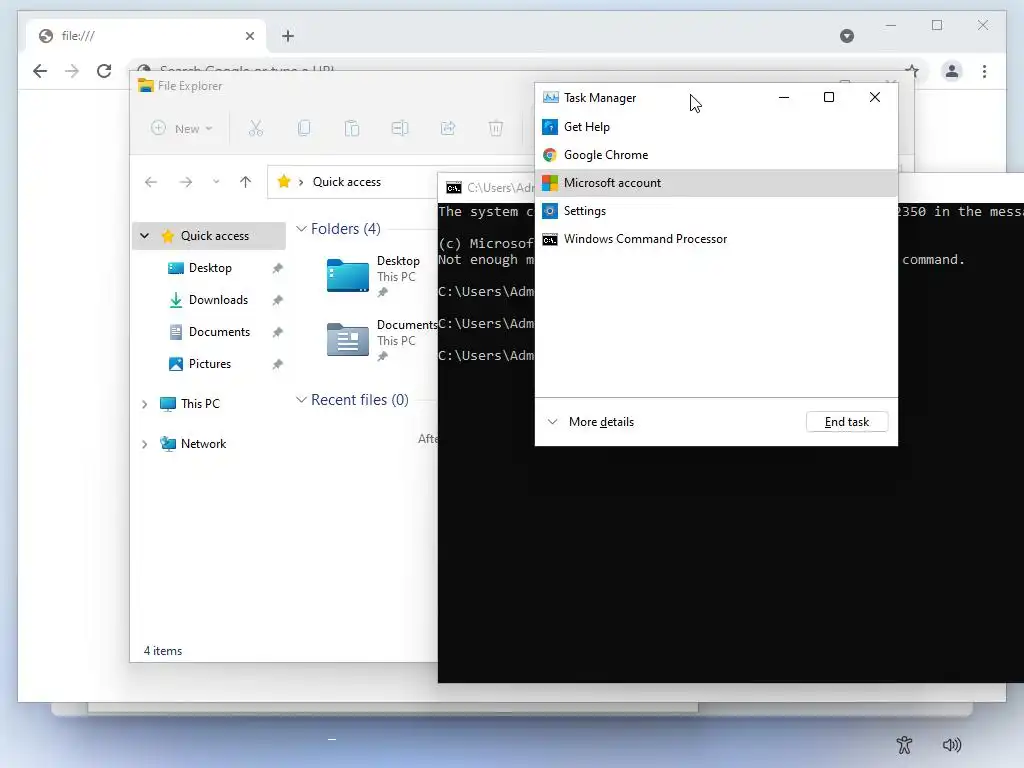The image size is (1024, 768).
Task: Close the file:/// Chrome tab
Action: click(x=249, y=36)
